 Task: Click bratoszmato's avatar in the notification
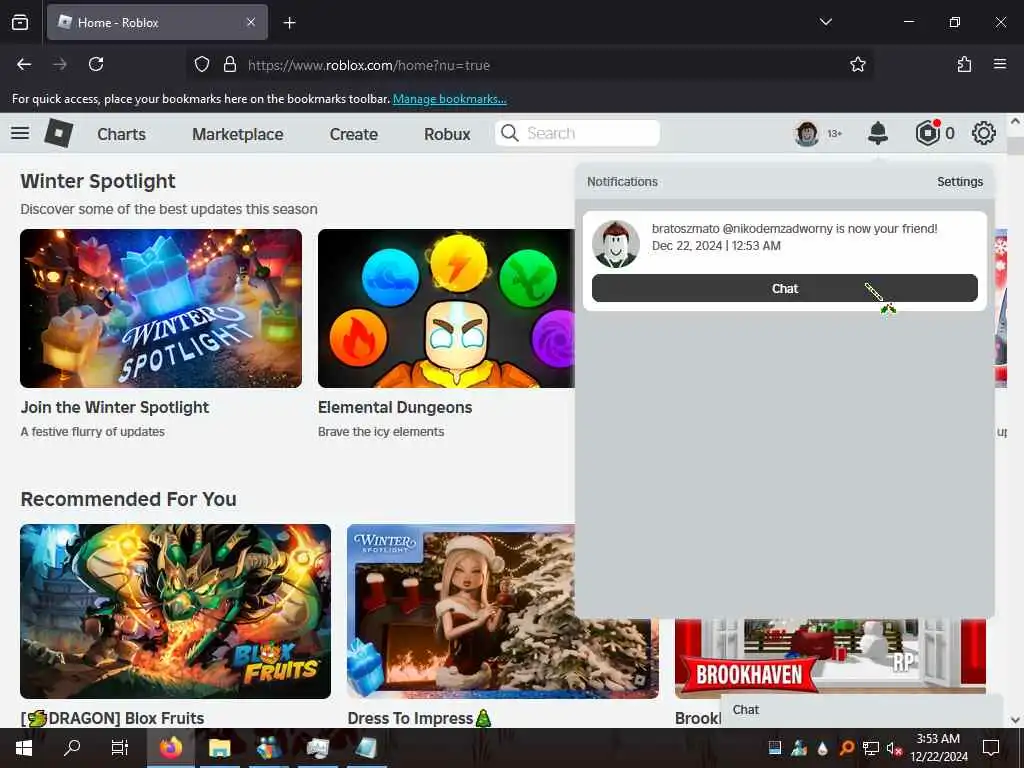(x=615, y=244)
